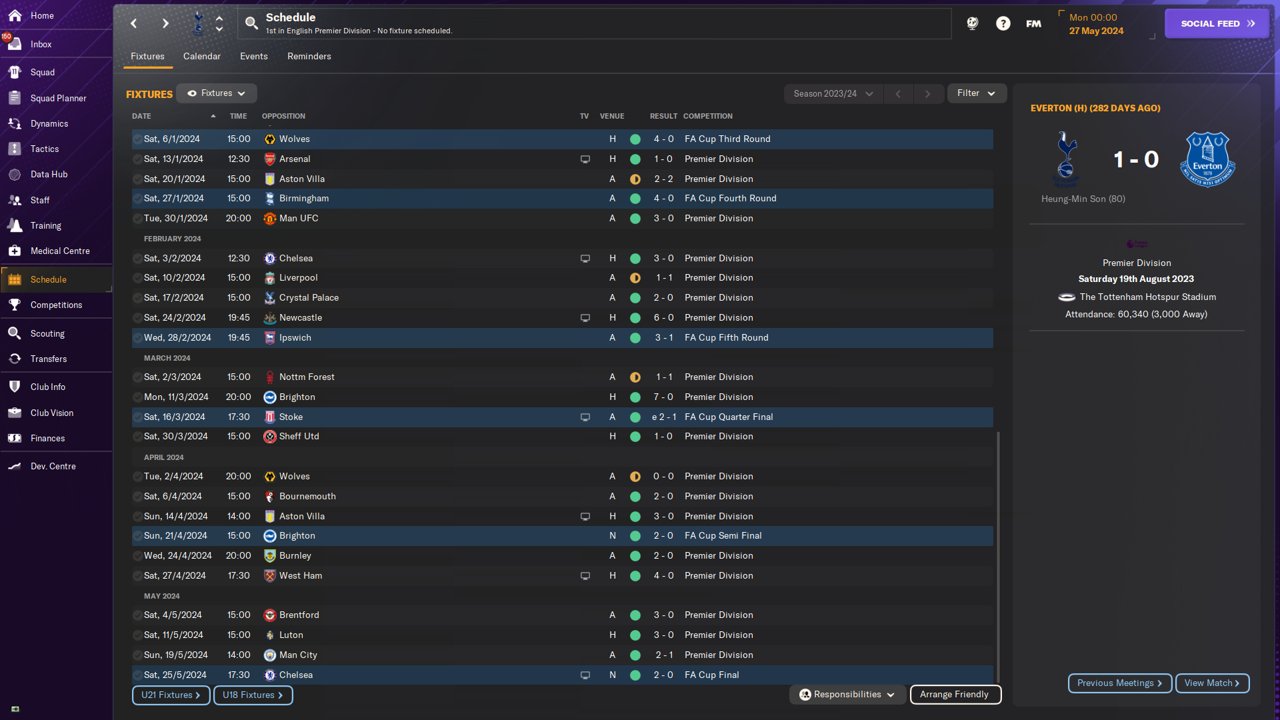Viewport: 1280px width, 720px height.
Task: Open the Tactics board icon
Action: [x=14, y=149]
